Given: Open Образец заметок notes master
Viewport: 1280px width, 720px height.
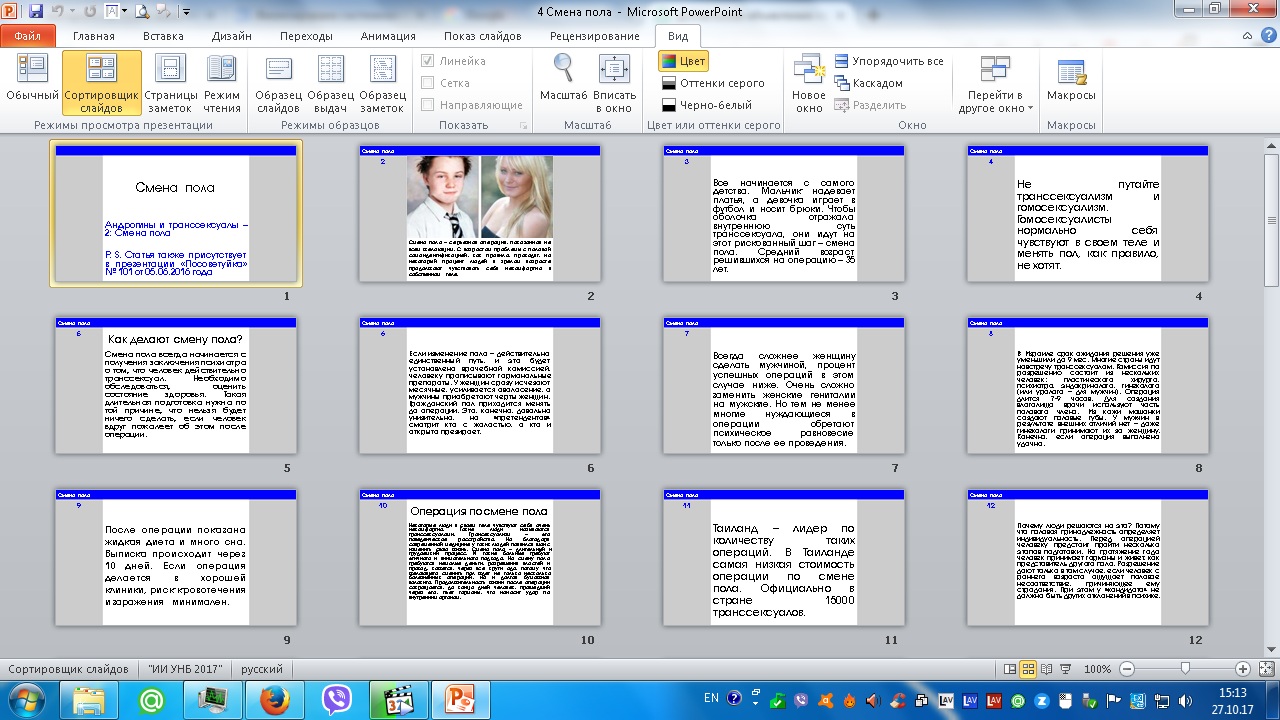Looking at the screenshot, I should click(382, 82).
